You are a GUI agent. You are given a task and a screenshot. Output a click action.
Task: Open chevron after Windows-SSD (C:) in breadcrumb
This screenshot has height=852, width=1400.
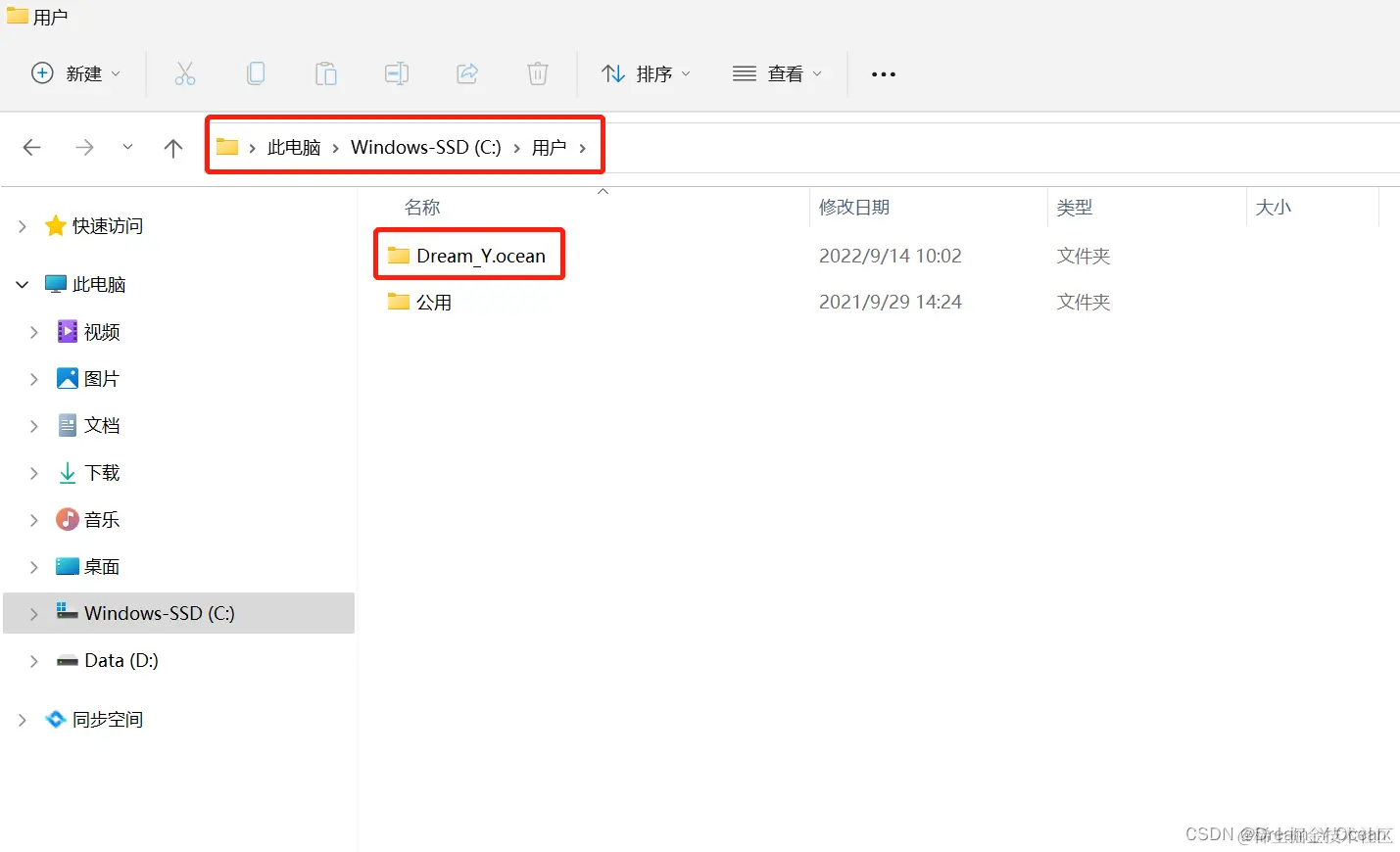pos(516,148)
